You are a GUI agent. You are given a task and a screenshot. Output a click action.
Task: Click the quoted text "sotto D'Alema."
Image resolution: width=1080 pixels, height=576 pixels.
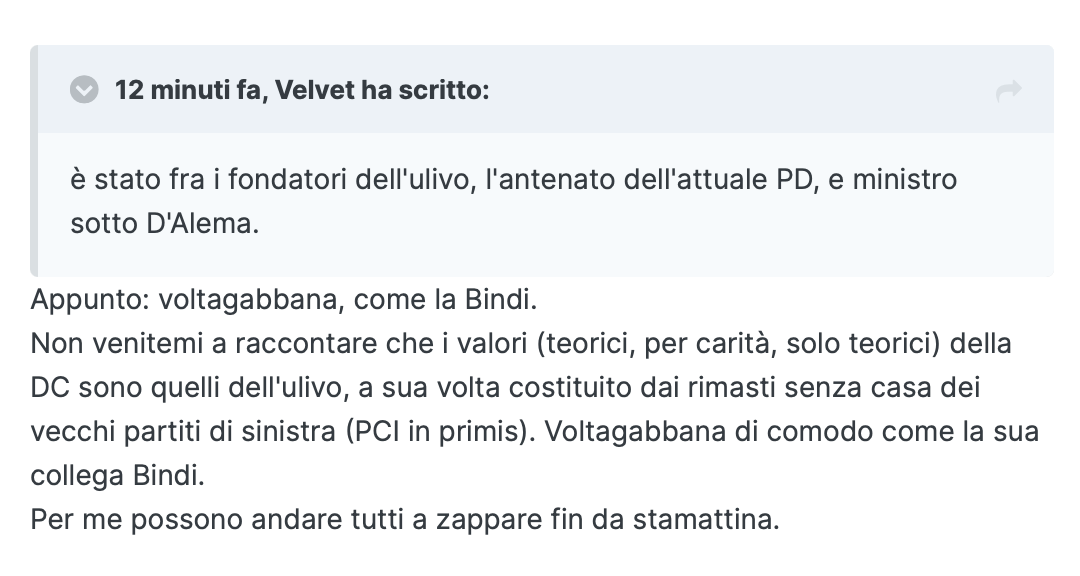pos(165,223)
